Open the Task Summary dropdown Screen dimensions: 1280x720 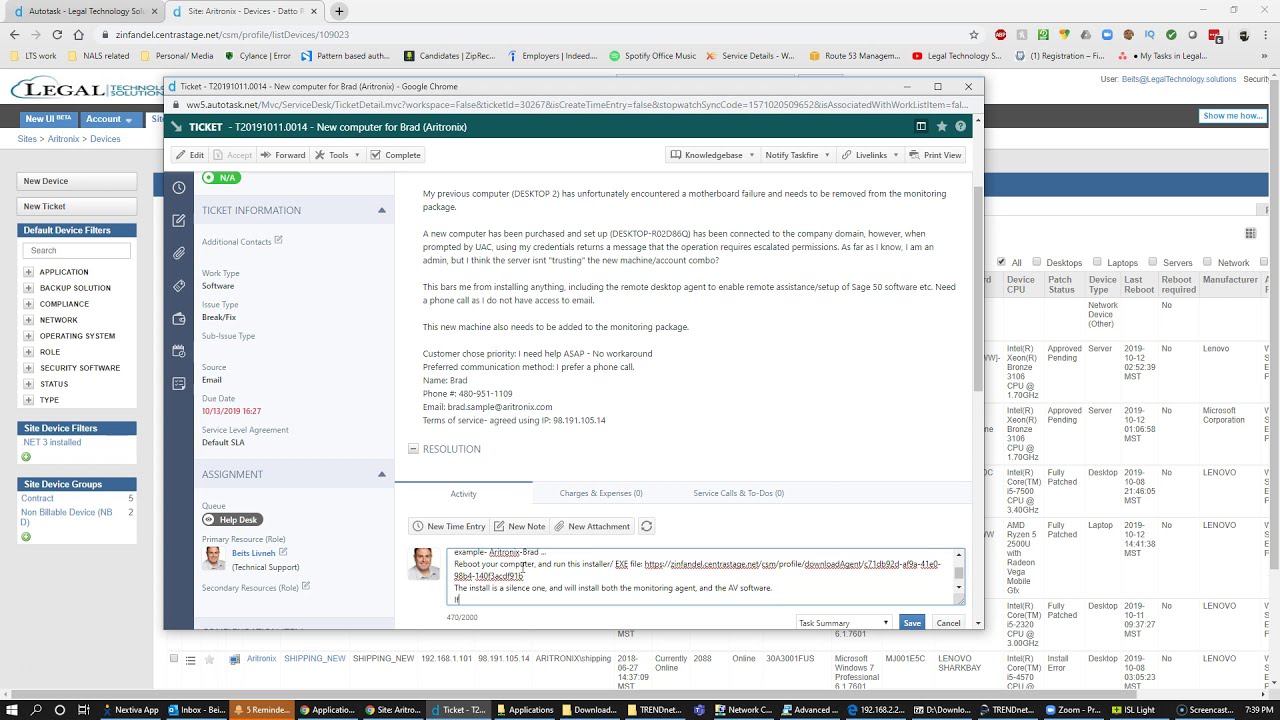[843, 623]
